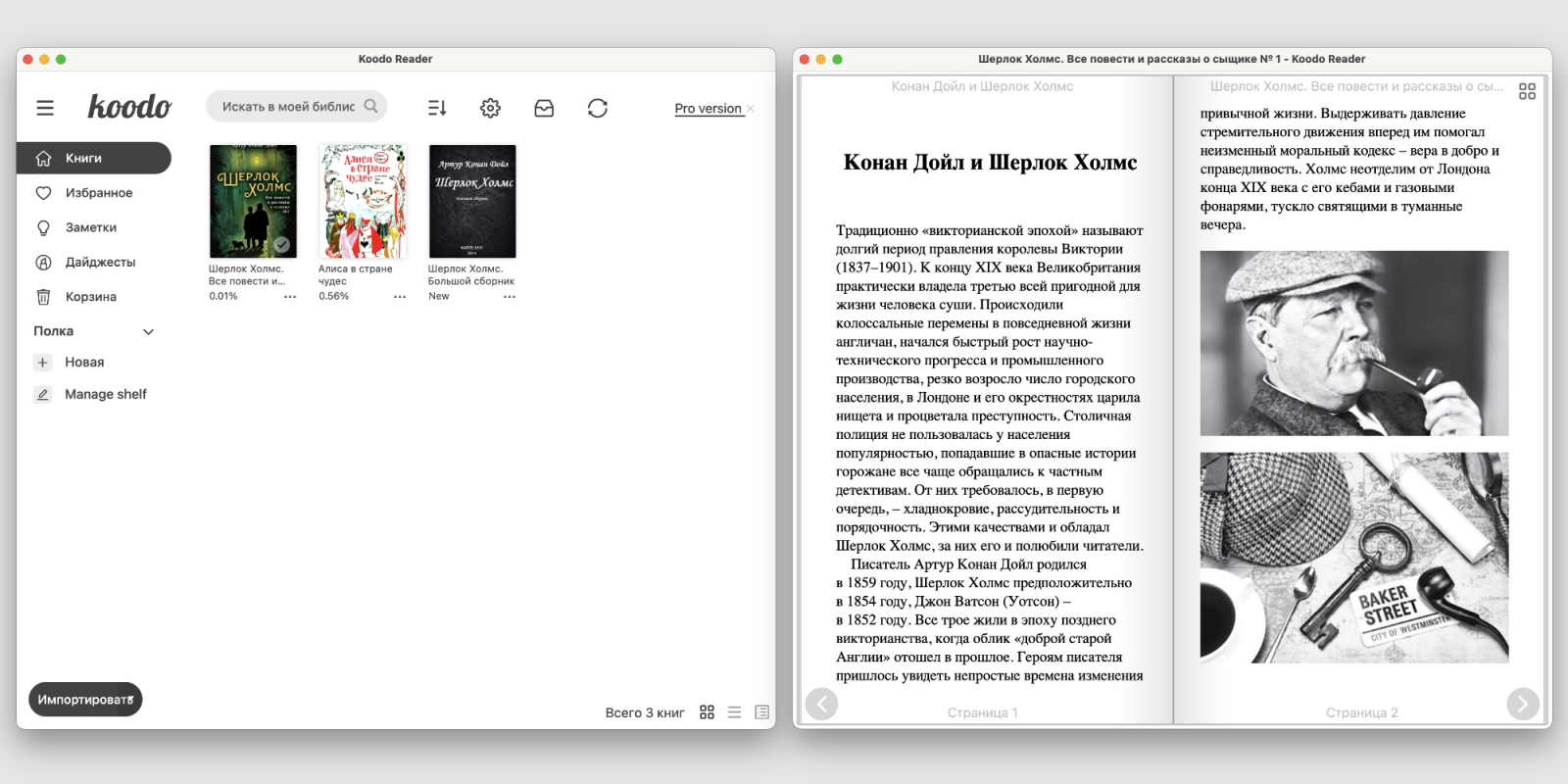Viewport: 1568px width, 784px height.
Task: Go to previous page in reader
Action: point(821,704)
